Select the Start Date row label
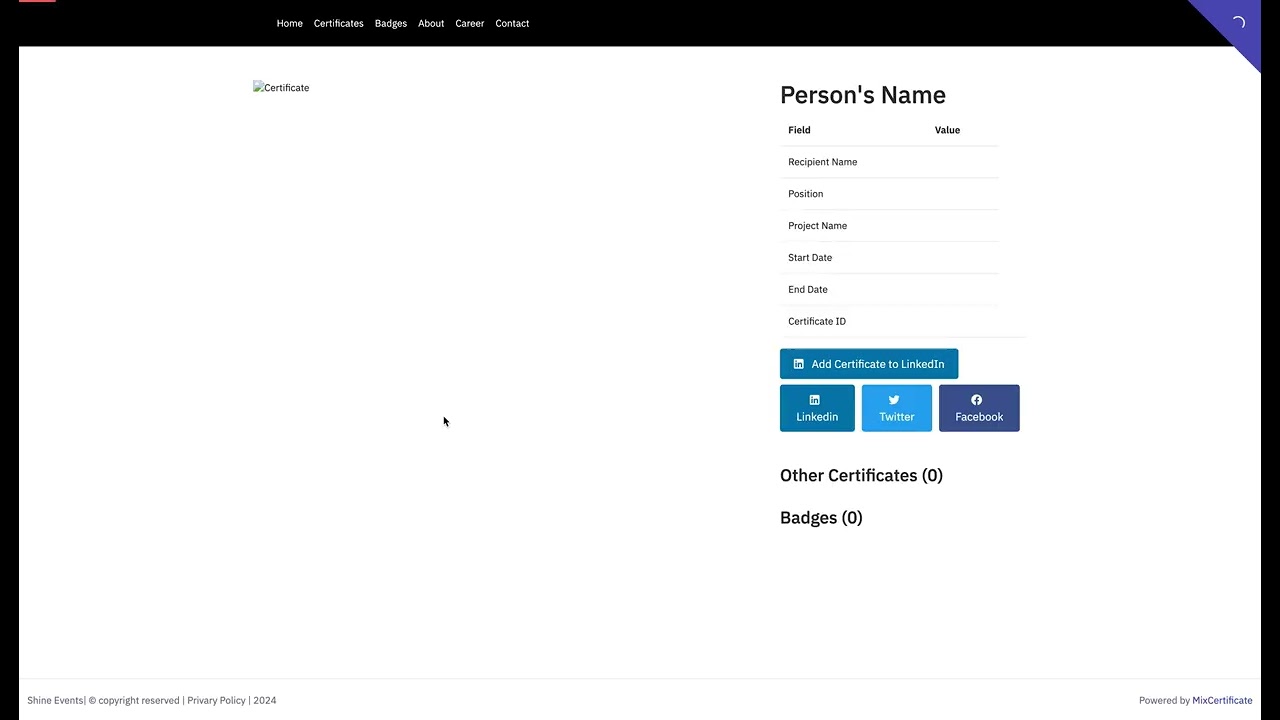Screen dimensions: 1280x720 click(x=810, y=258)
